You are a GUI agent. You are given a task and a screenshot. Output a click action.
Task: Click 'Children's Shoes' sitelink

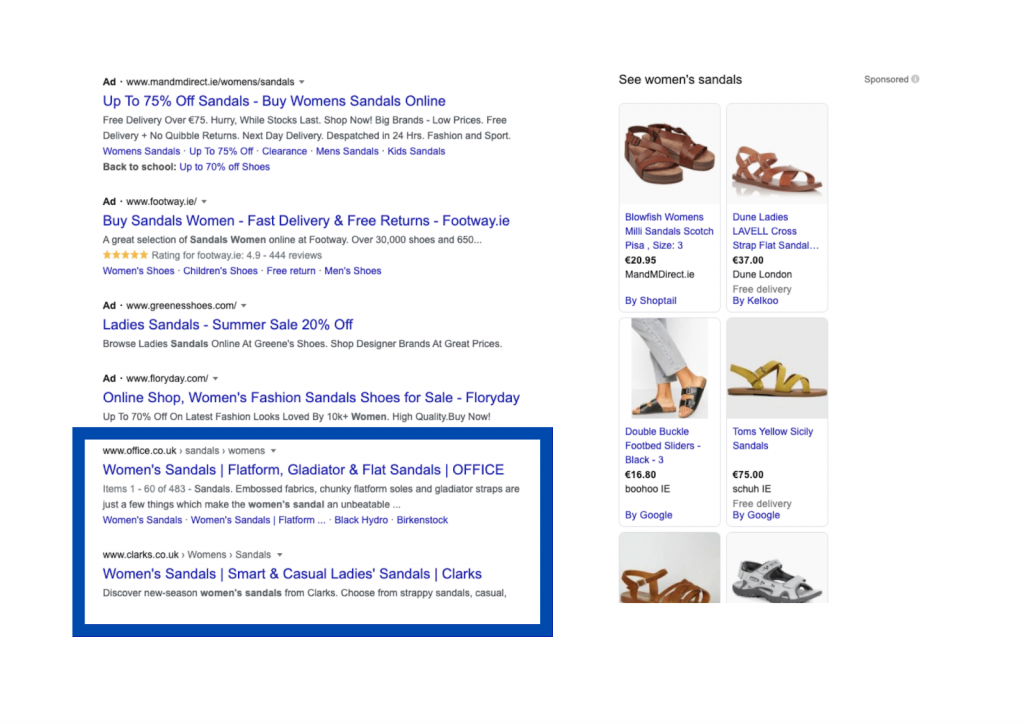[x=220, y=271]
